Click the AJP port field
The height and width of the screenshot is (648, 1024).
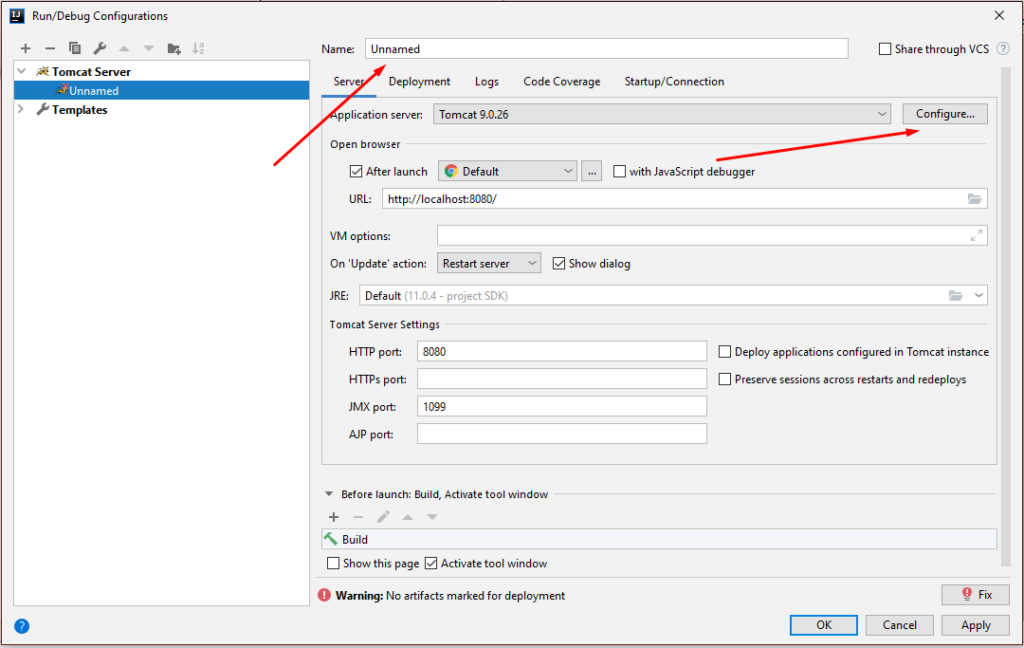(562, 434)
